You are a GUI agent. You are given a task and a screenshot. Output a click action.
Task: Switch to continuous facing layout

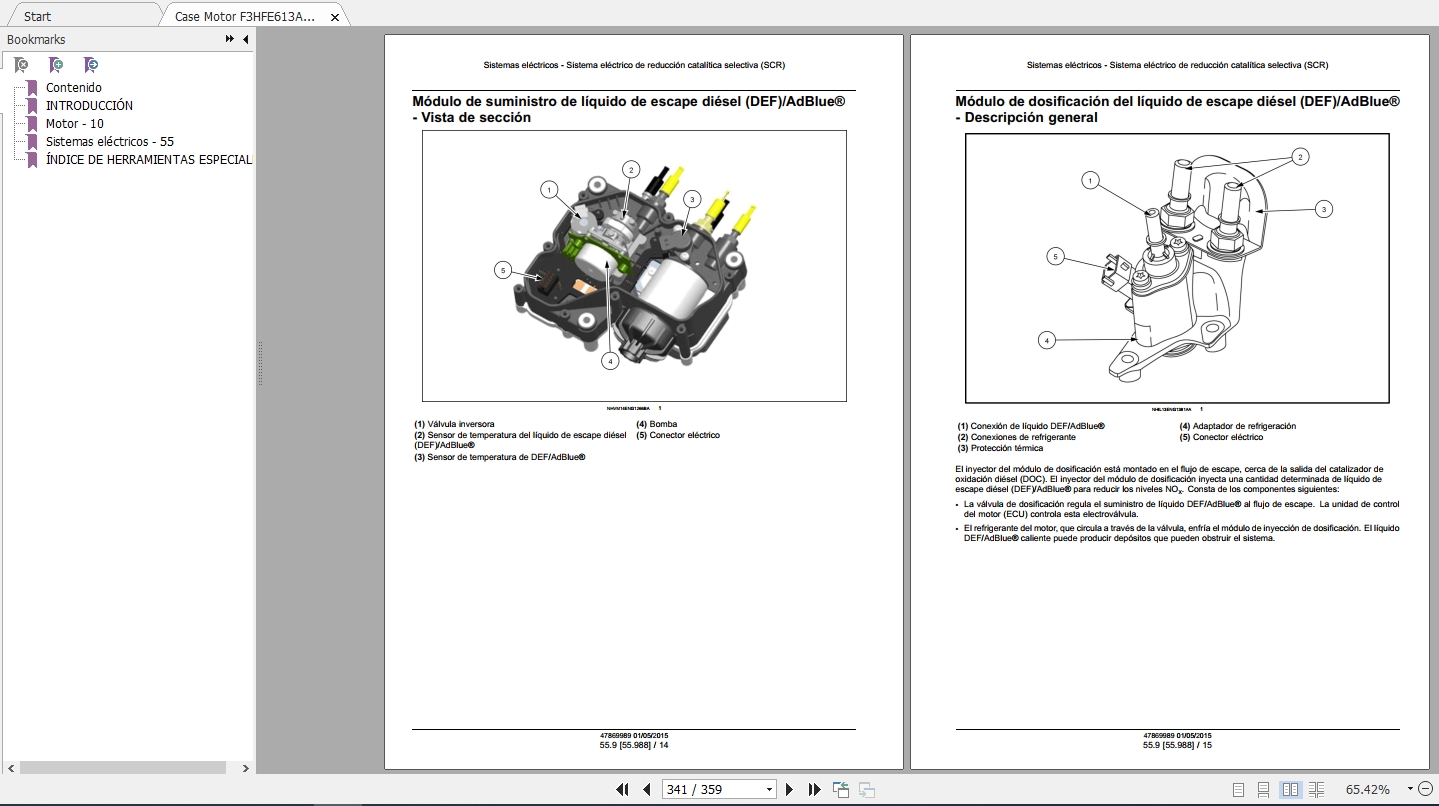[1316, 790]
